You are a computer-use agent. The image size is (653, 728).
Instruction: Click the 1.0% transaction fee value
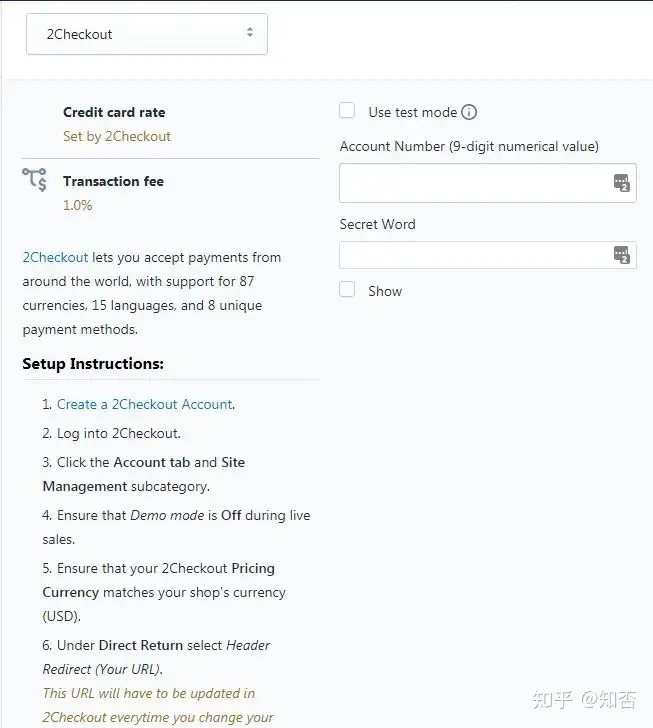(x=77, y=205)
